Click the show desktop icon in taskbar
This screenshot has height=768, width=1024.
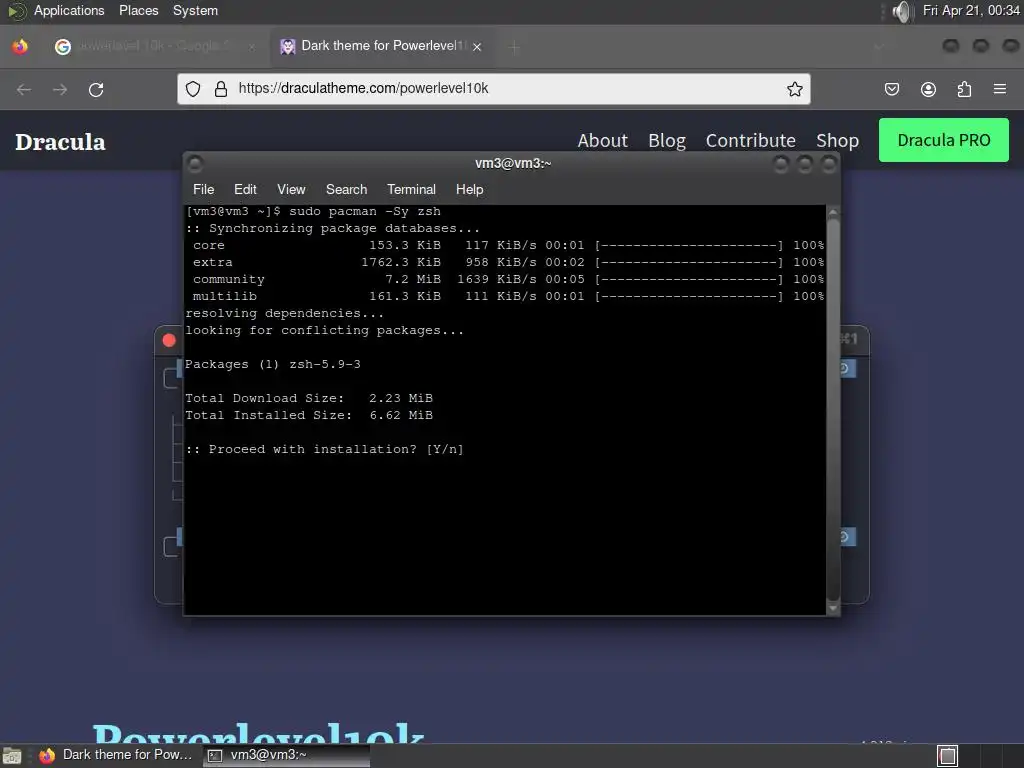pyautogui.click(x=12, y=756)
